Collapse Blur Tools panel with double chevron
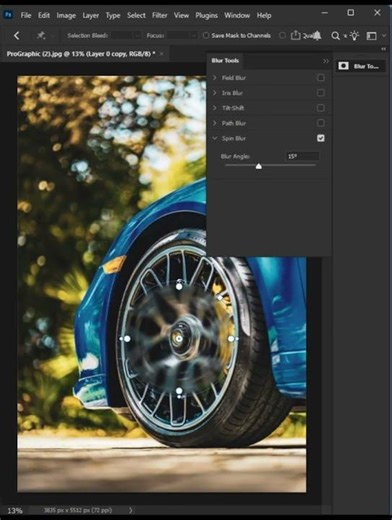This screenshot has height=520, width=392. pos(326,61)
